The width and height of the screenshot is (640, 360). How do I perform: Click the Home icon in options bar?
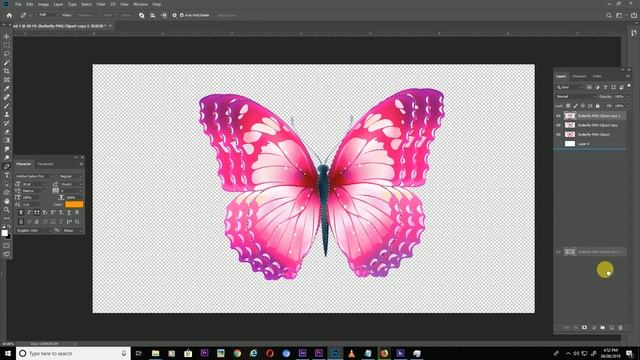click(x=9, y=15)
